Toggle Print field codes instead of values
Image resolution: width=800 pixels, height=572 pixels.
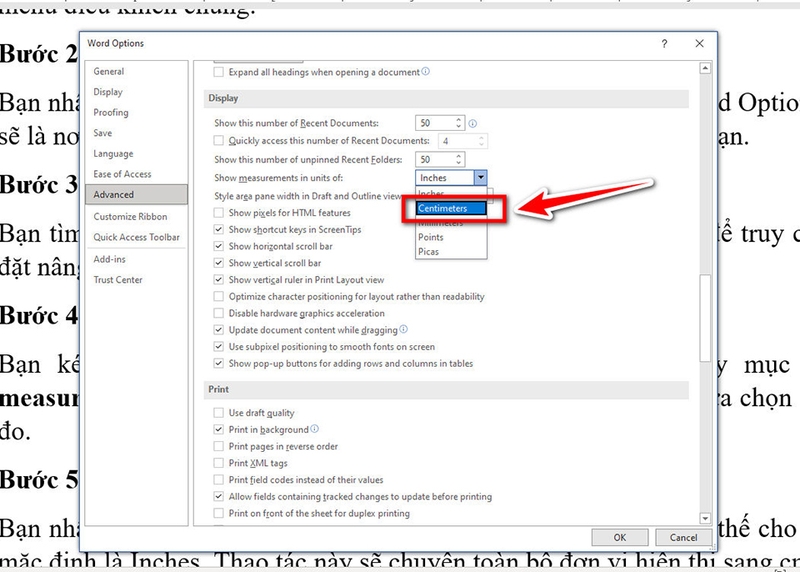(x=218, y=480)
